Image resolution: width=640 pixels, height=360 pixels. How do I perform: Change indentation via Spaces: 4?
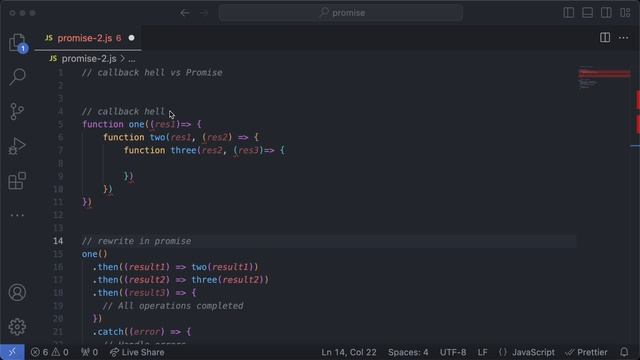[408, 352]
